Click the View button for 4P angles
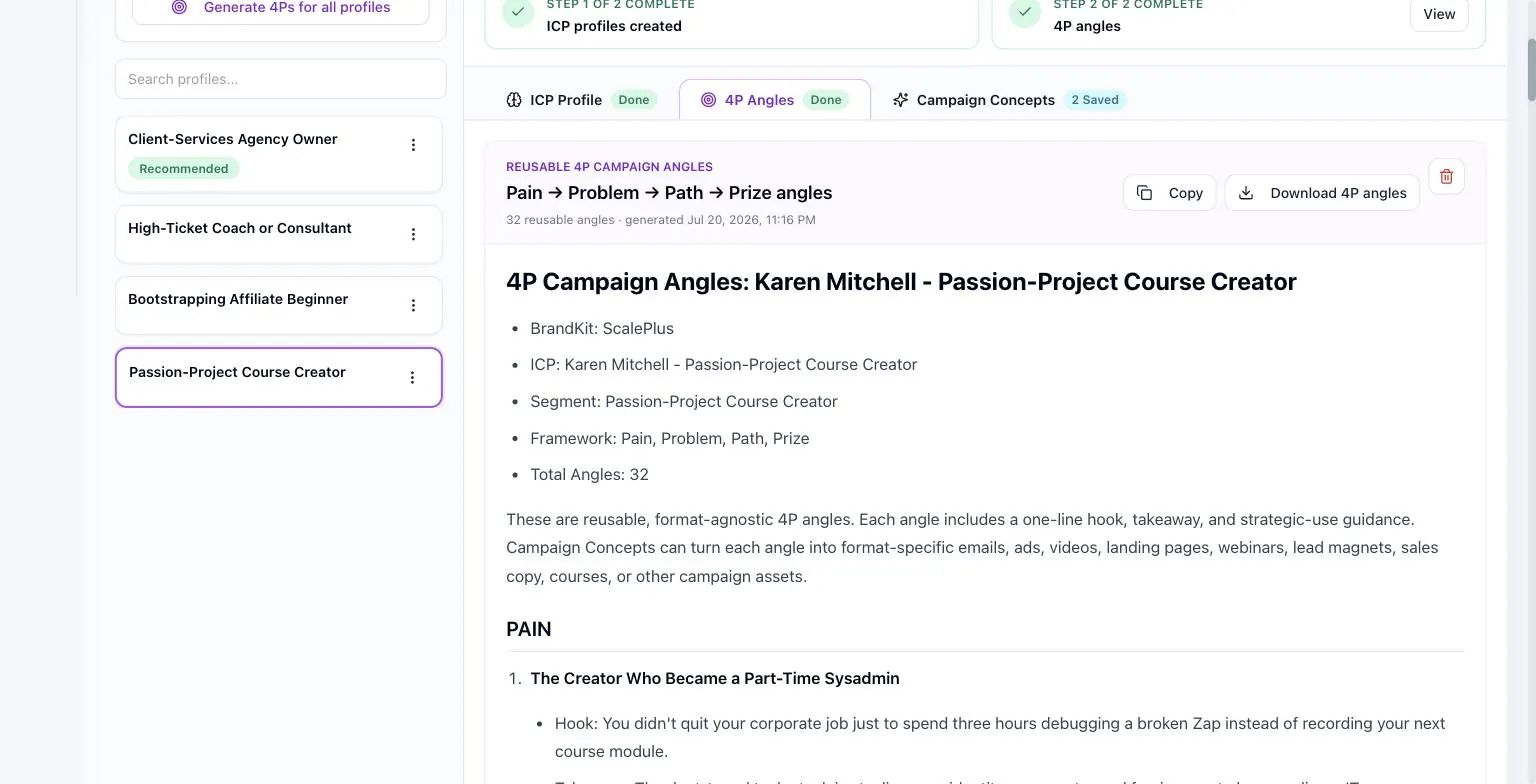The image size is (1536, 784). tap(1439, 14)
